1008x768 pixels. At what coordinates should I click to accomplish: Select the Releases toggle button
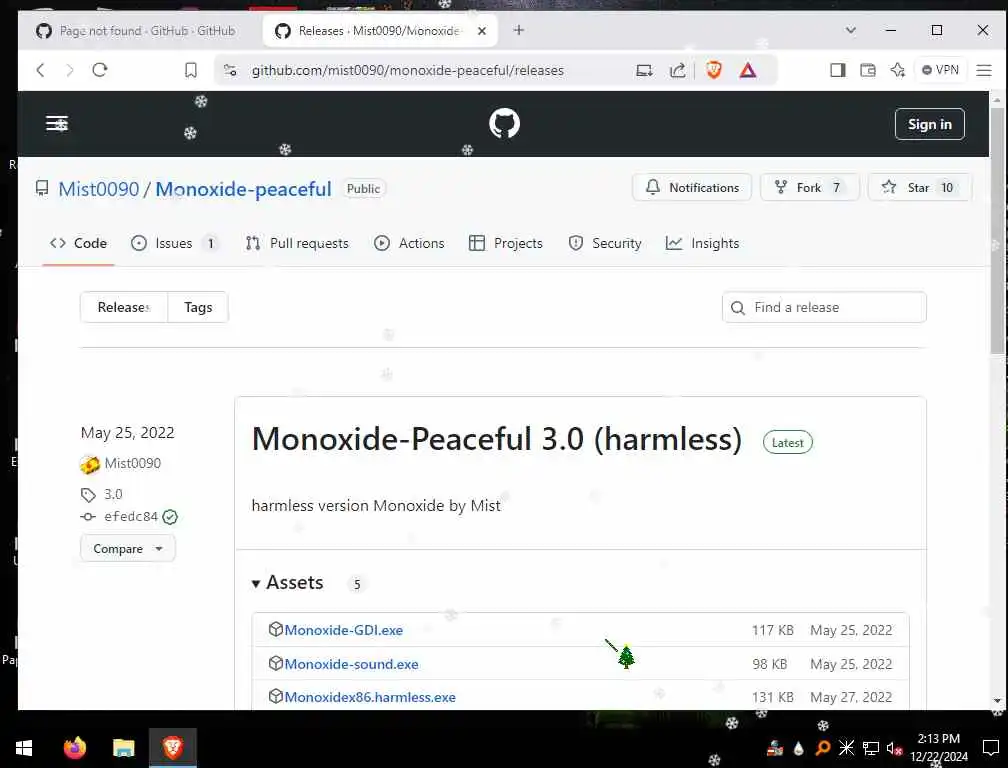[123, 307]
